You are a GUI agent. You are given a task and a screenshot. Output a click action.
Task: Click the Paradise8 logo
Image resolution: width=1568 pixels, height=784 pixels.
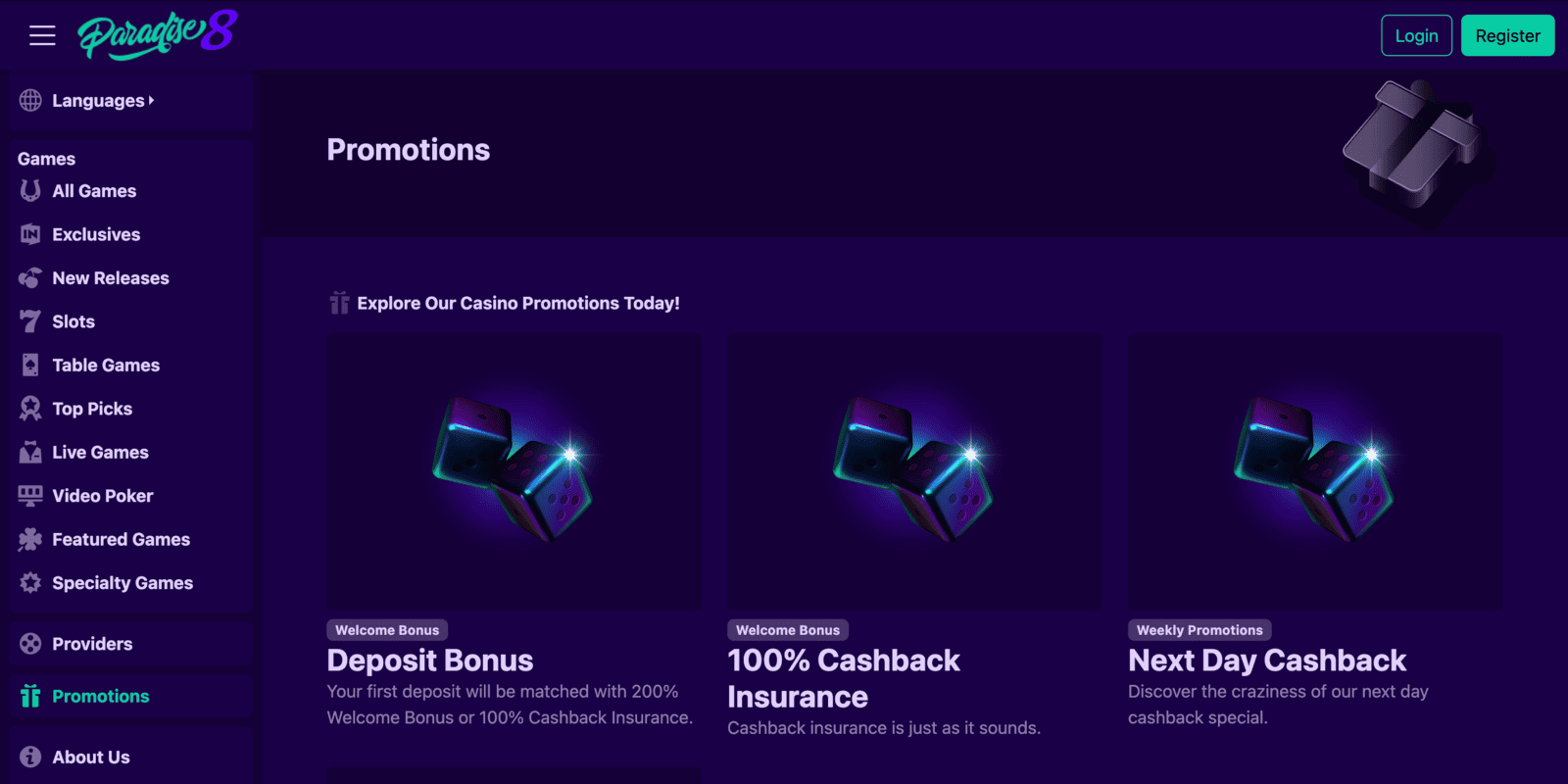tap(158, 34)
